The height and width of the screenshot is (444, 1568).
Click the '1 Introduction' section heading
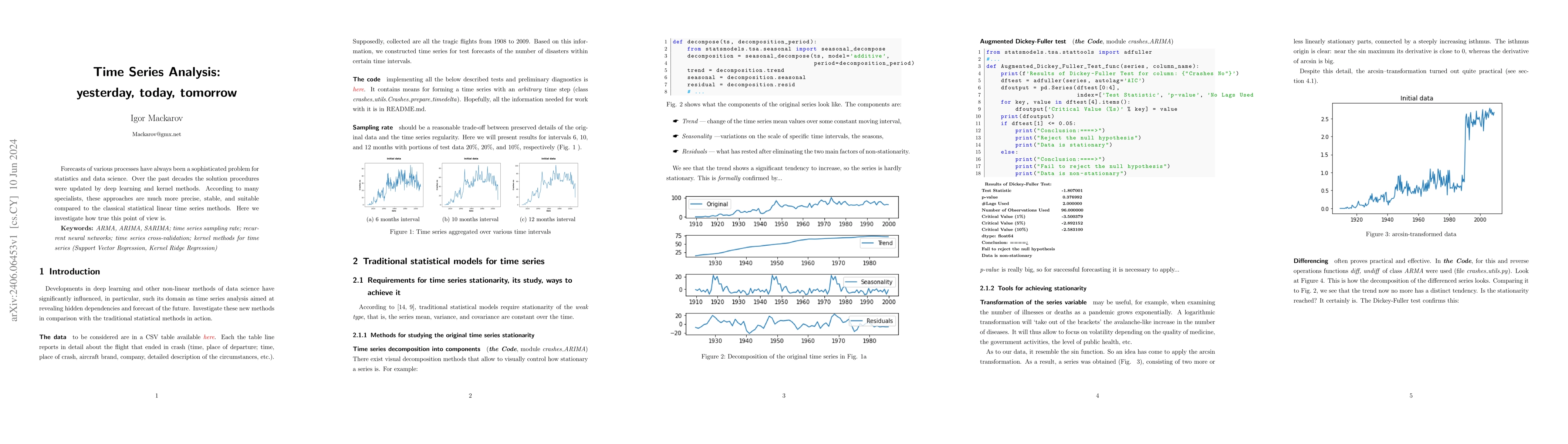70,272
